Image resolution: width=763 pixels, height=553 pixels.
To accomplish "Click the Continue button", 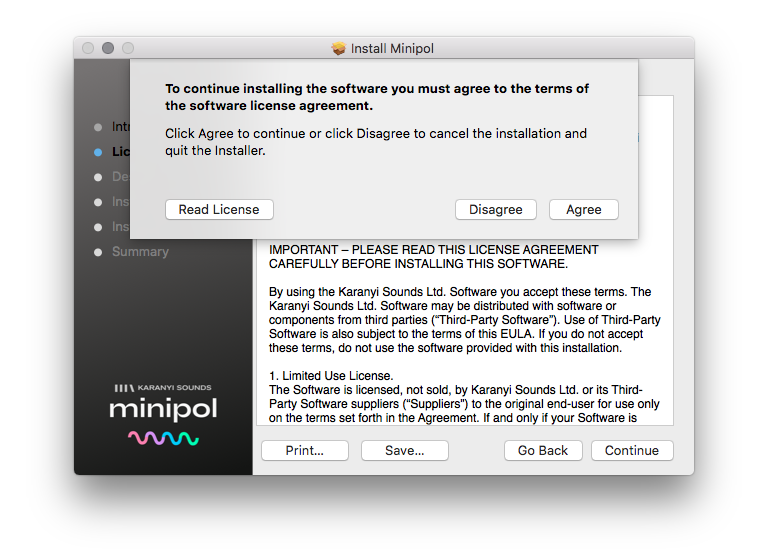I will pos(632,450).
